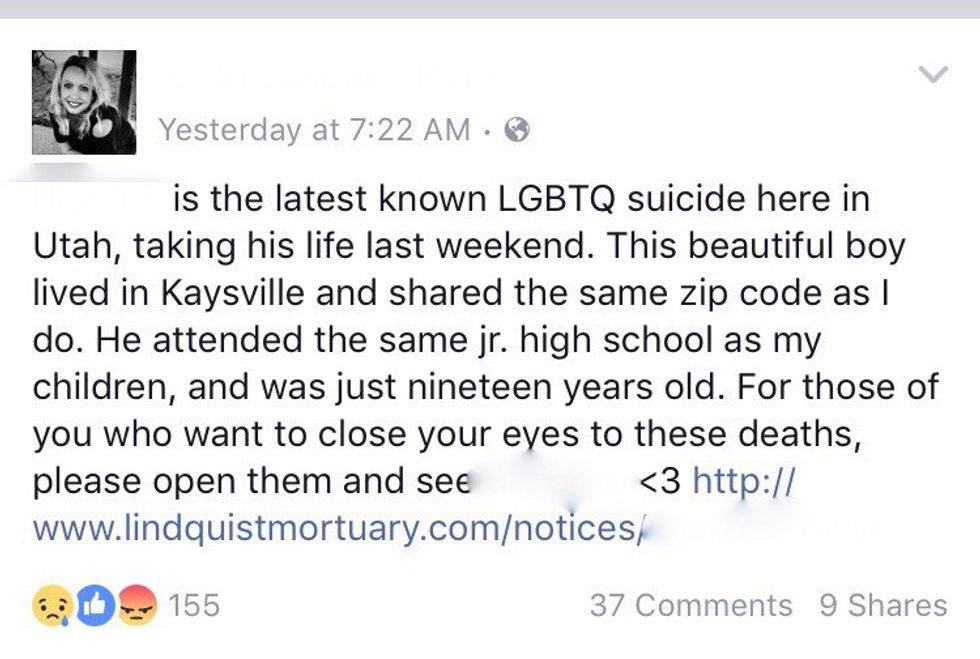Open the 'Yesterday at 7:22 AM' timestamp

point(314,129)
